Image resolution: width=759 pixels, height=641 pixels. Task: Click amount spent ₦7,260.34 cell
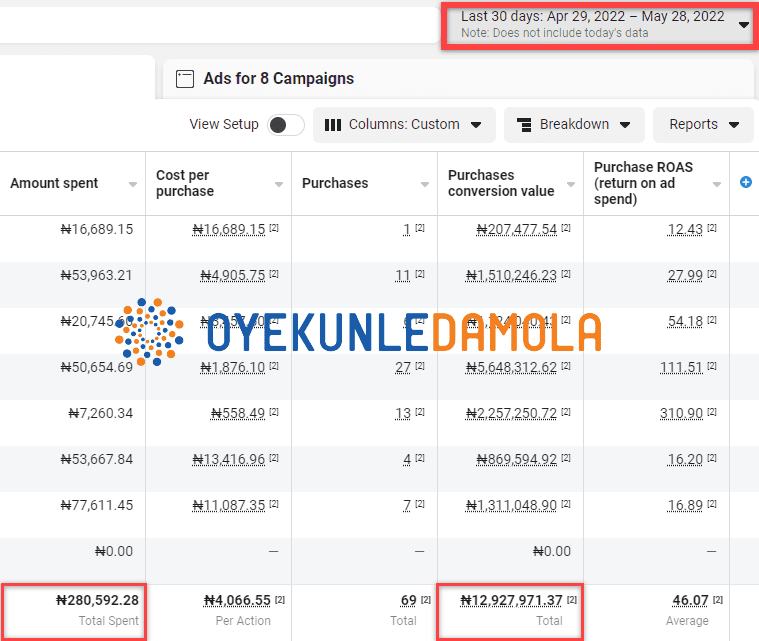pos(101,413)
